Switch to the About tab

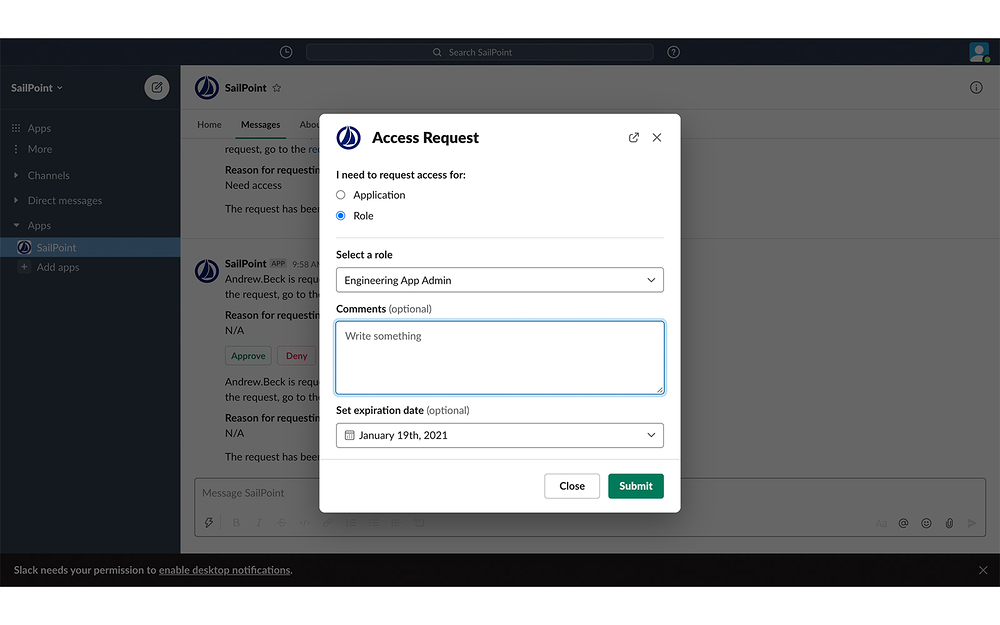point(309,124)
